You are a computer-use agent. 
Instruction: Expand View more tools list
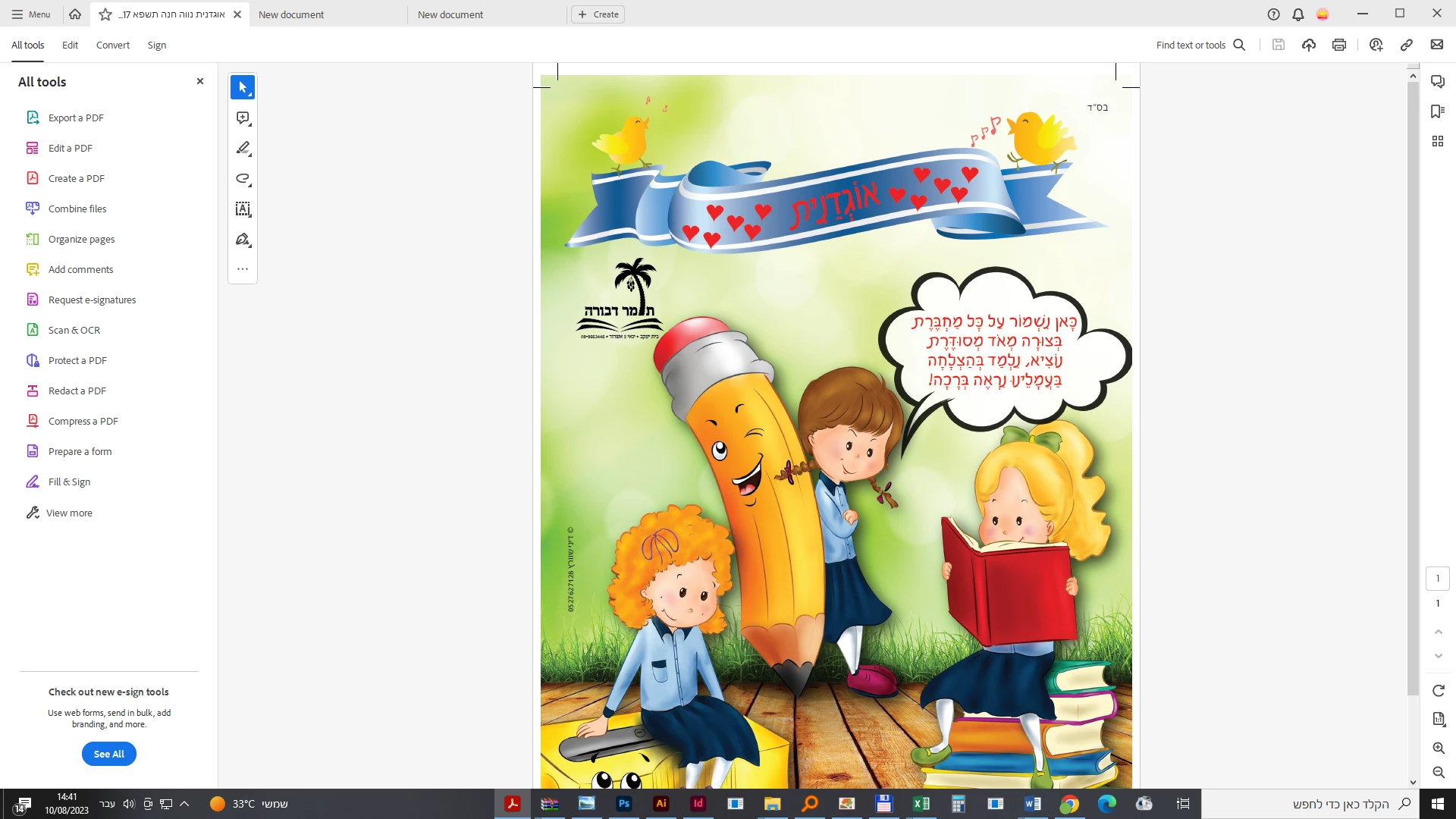click(x=68, y=513)
